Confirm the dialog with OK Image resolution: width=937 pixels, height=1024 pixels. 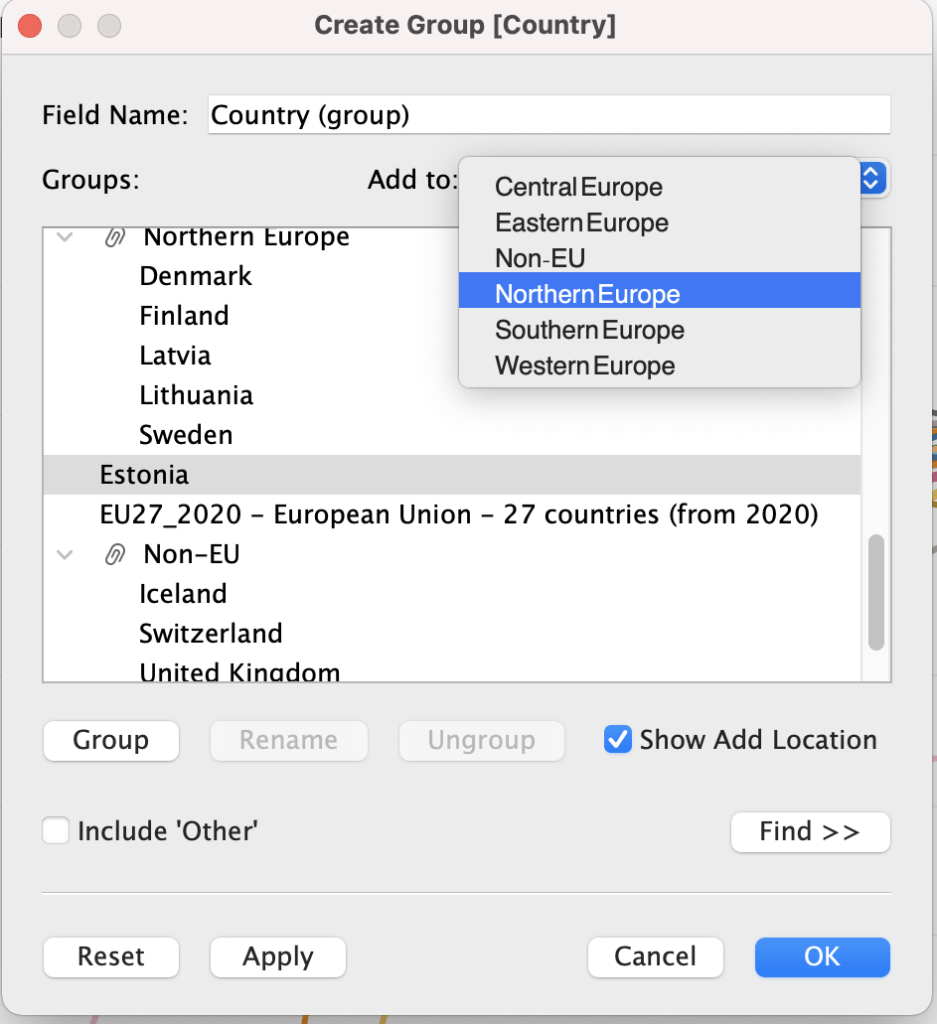click(x=821, y=957)
